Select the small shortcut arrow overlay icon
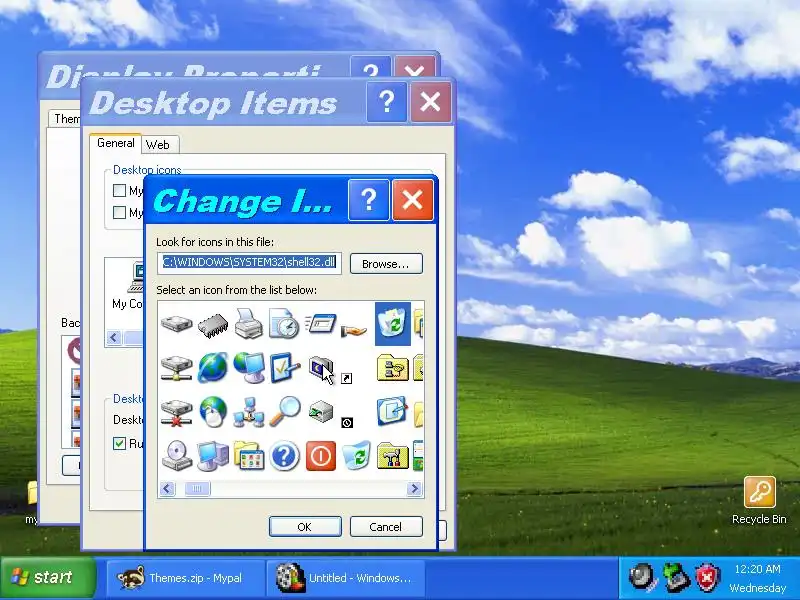Screen dimensions: 800x600 coord(346,378)
